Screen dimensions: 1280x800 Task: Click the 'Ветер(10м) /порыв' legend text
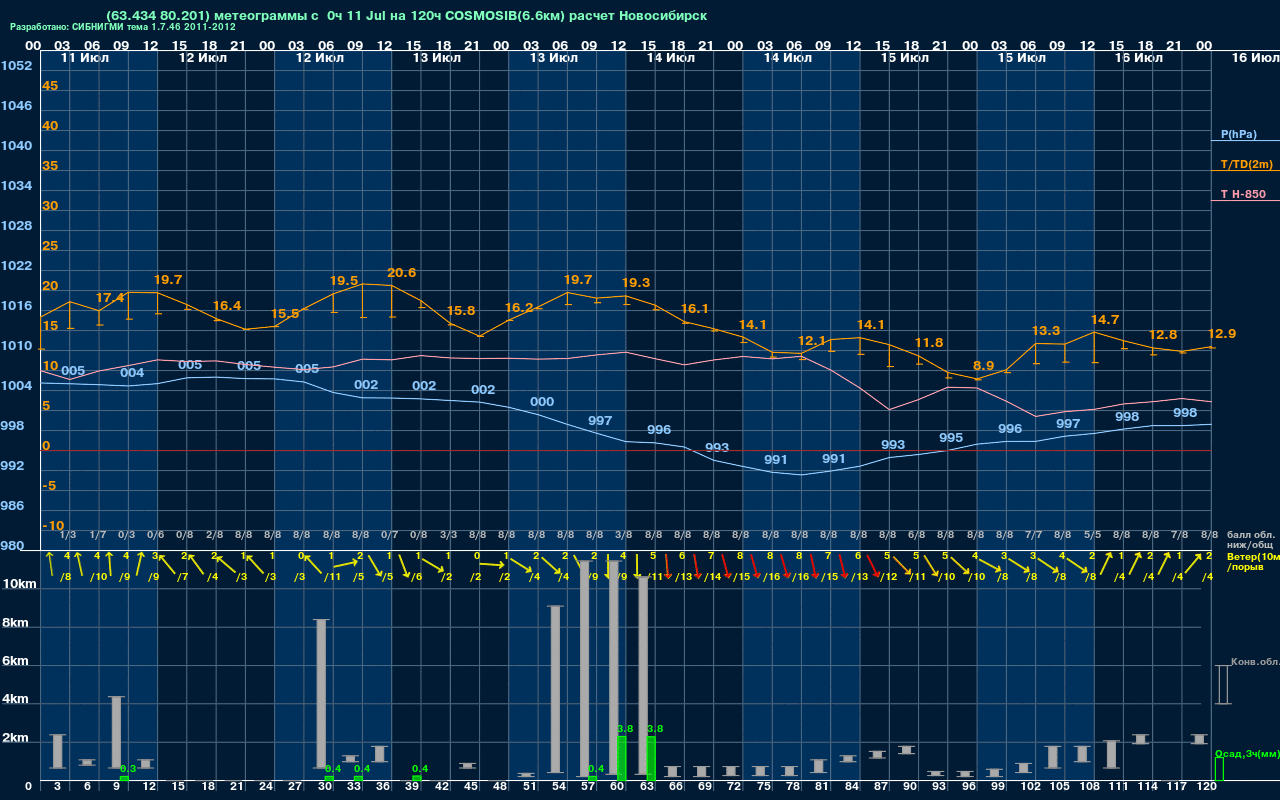(x=1253, y=561)
